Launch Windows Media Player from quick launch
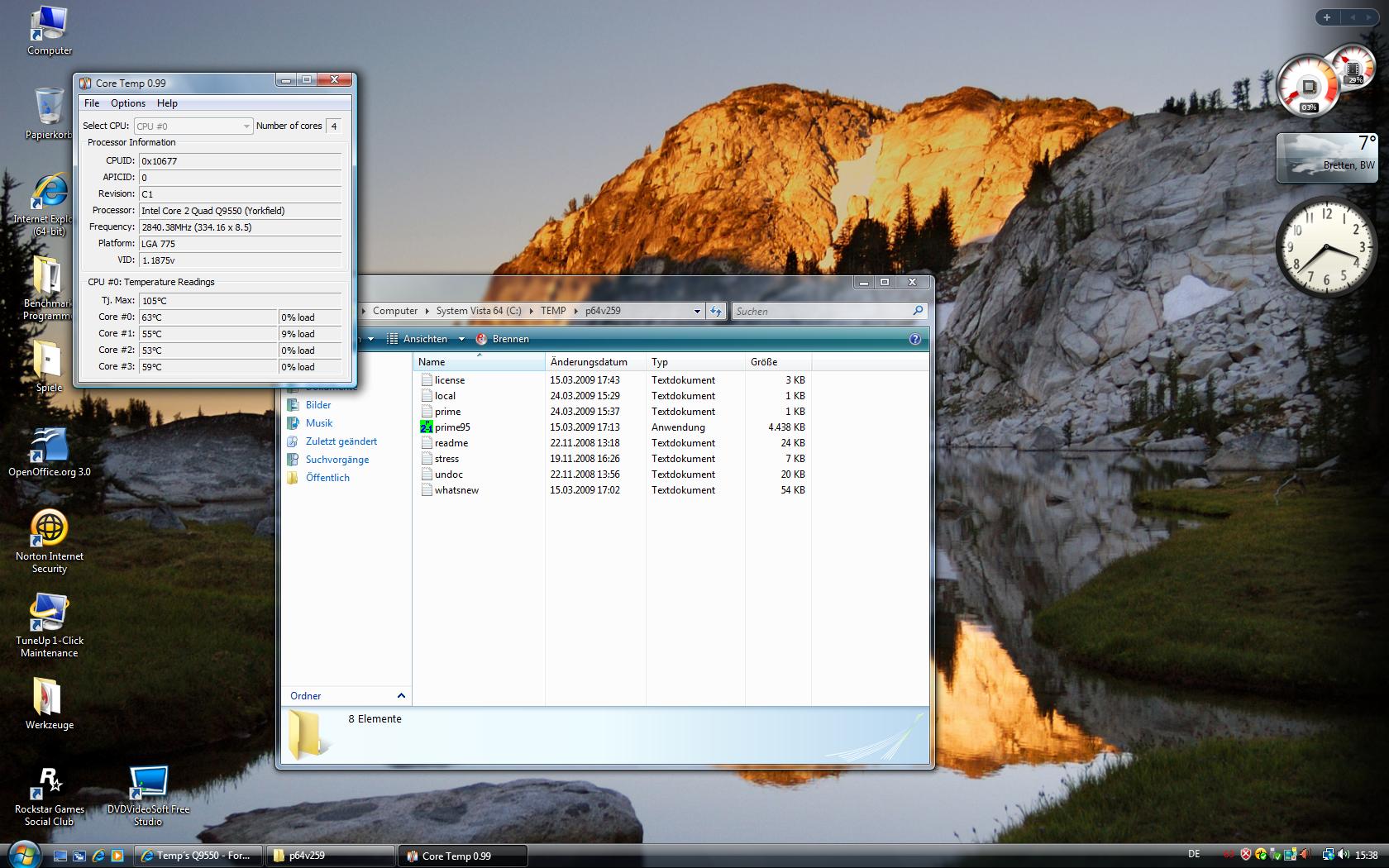Image resolution: width=1389 pixels, height=868 pixels. pos(117,856)
